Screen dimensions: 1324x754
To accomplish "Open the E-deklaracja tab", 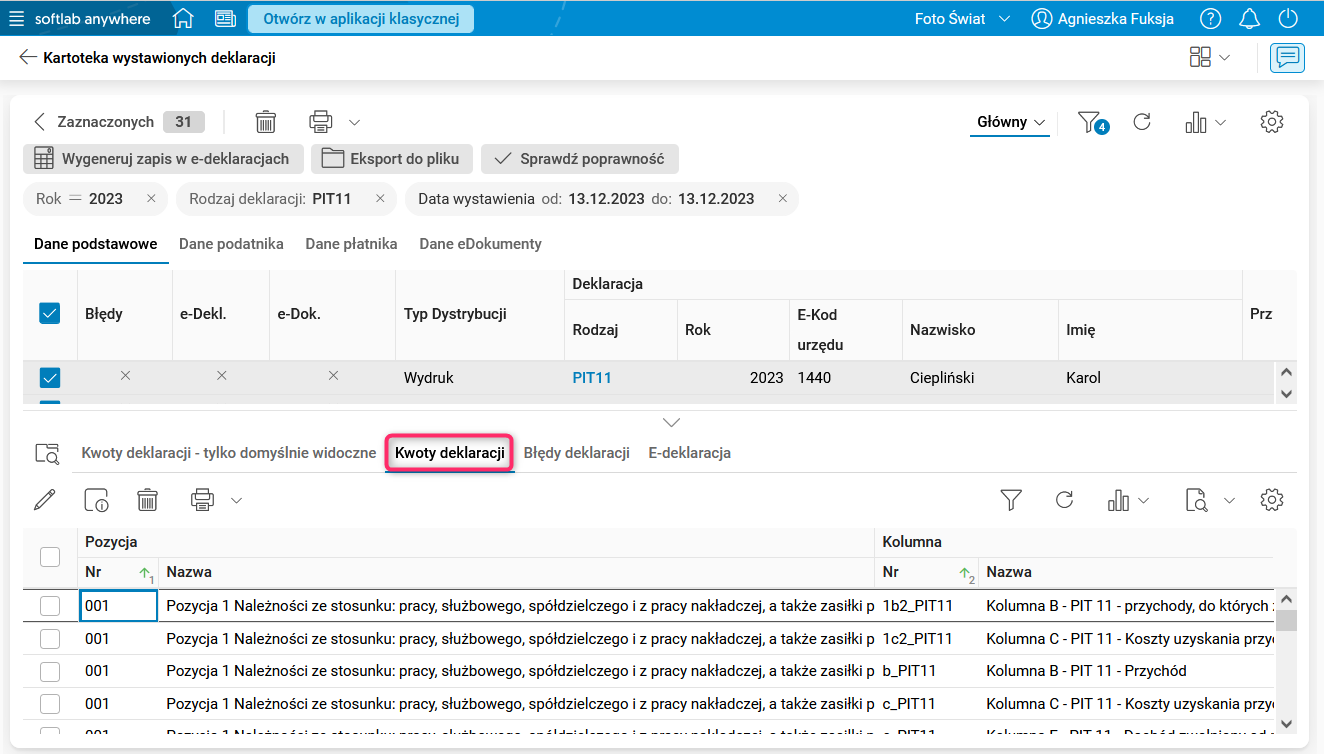I will (x=690, y=453).
